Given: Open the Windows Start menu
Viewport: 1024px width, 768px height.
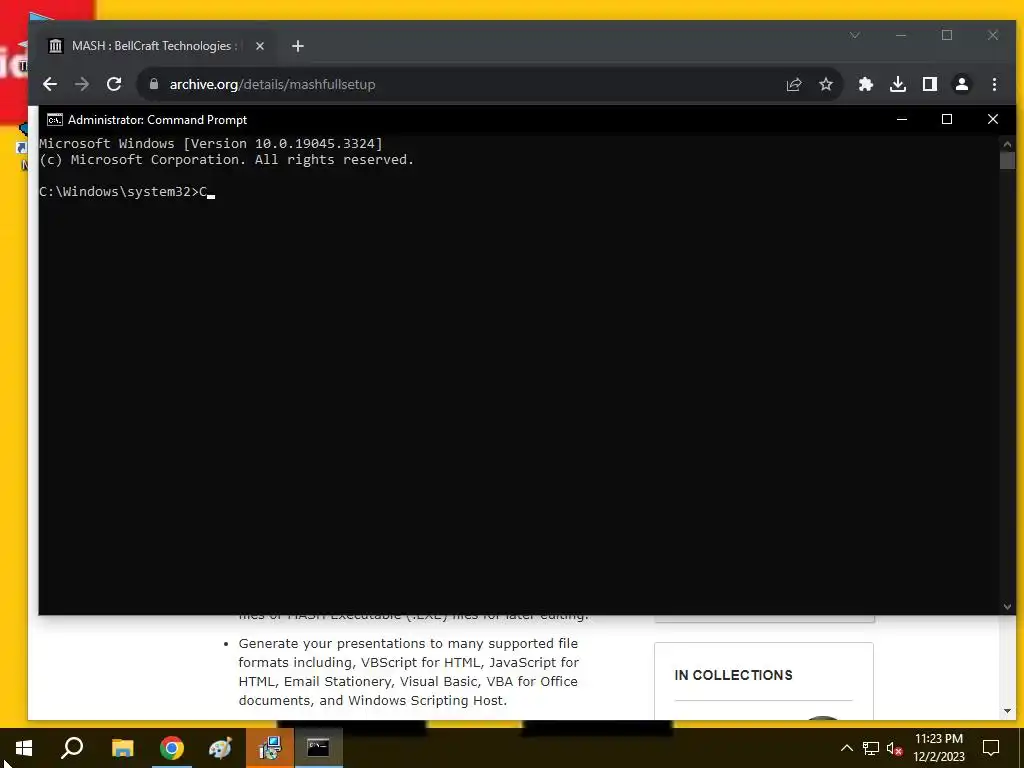Looking at the screenshot, I should (24, 748).
